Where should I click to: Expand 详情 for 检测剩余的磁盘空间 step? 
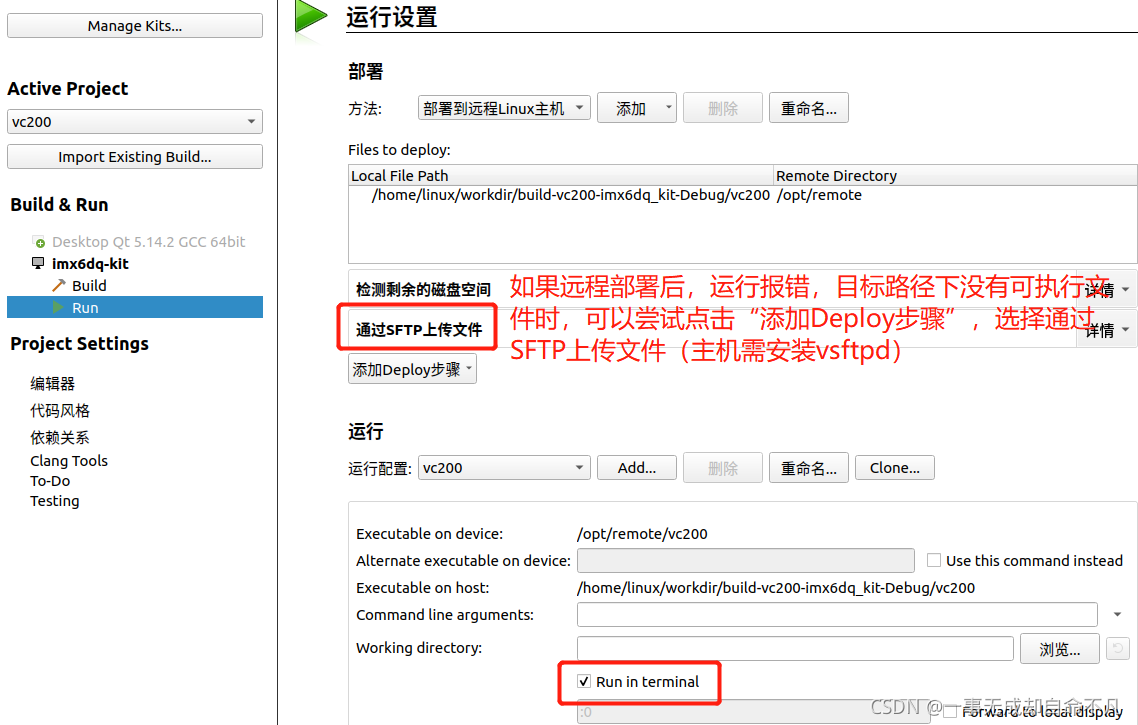tap(1108, 290)
